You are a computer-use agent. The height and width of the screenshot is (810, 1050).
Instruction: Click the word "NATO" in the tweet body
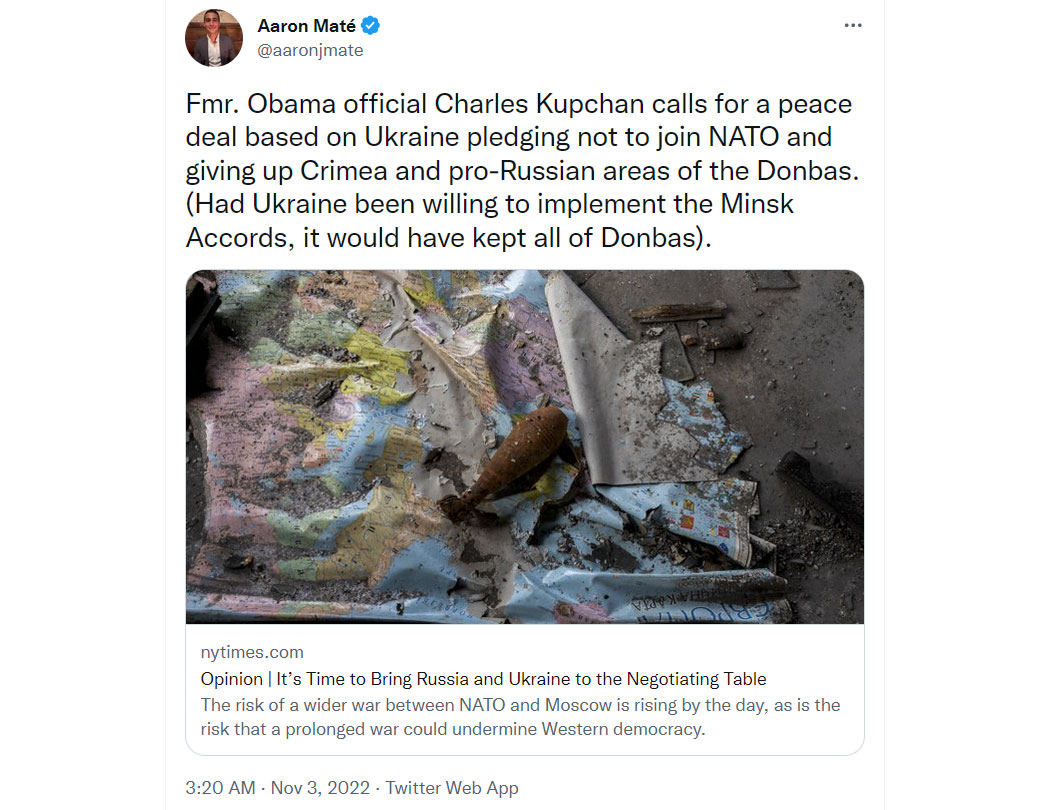(743, 138)
